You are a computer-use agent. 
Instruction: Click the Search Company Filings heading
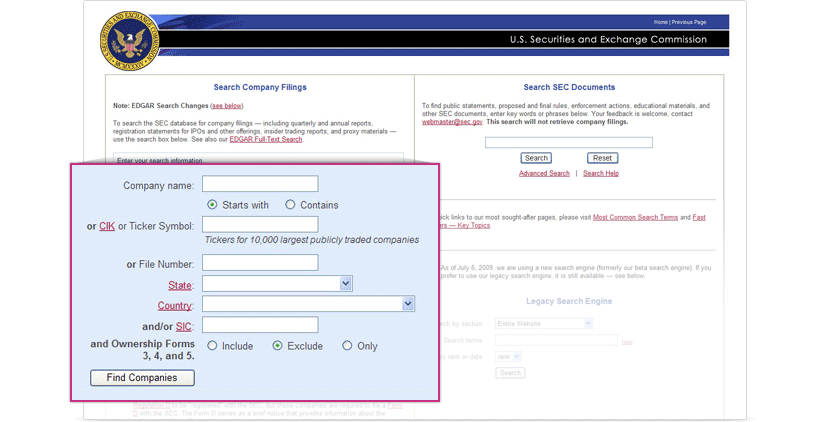click(x=260, y=87)
